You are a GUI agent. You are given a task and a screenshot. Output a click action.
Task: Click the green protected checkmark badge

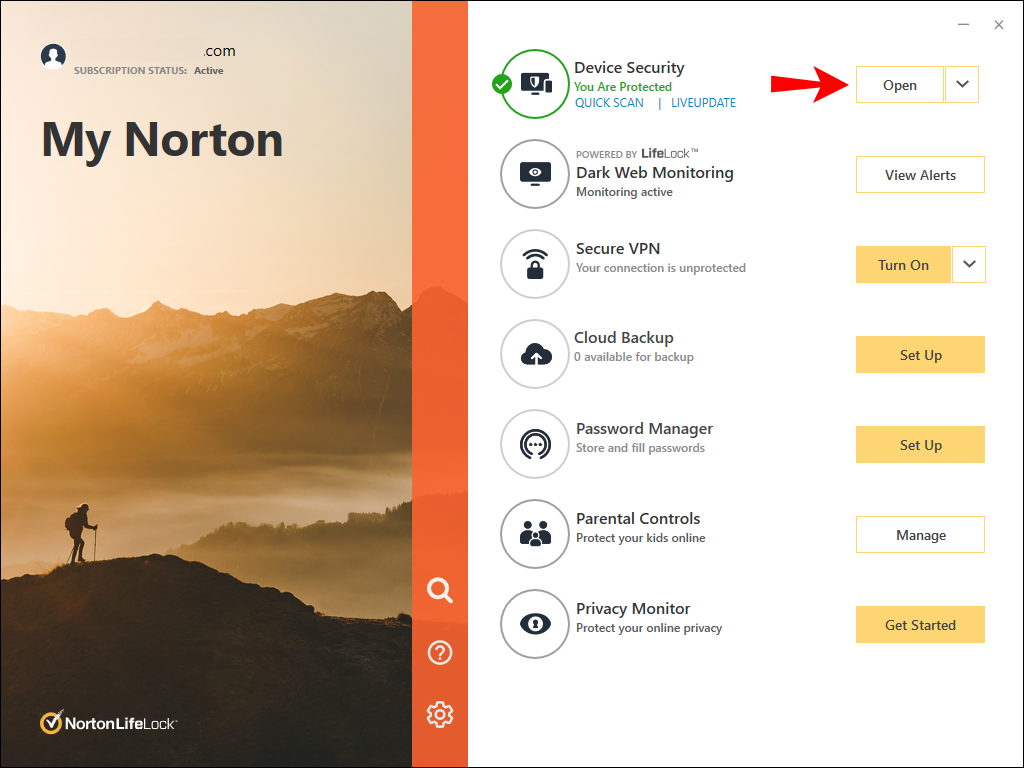pyautogui.click(x=502, y=84)
